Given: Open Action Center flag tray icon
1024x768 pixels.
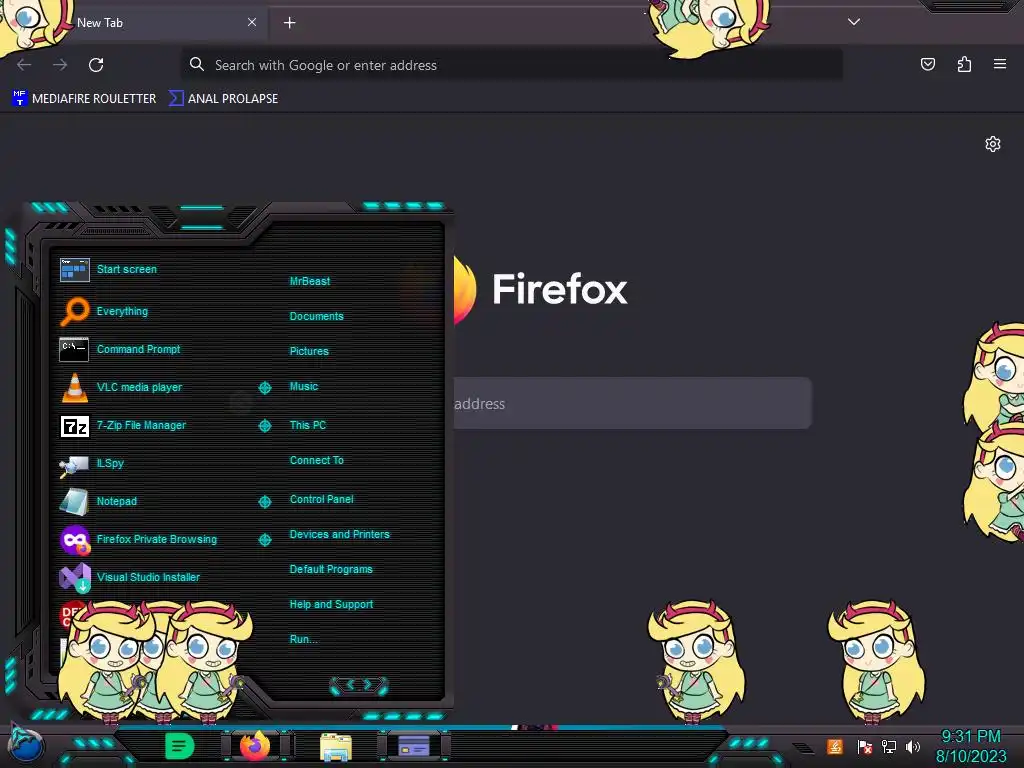Looking at the screenshot, I should click(x=865, y=746).
